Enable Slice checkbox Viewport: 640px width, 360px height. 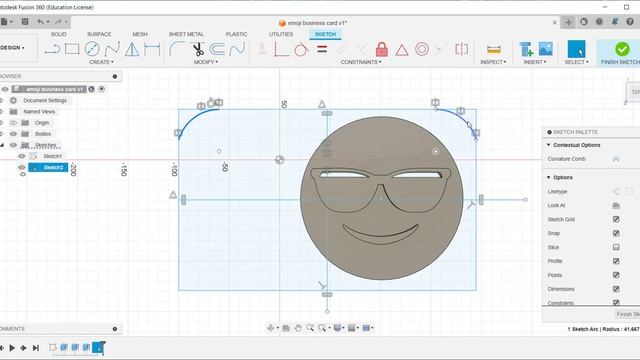point(616,247)
